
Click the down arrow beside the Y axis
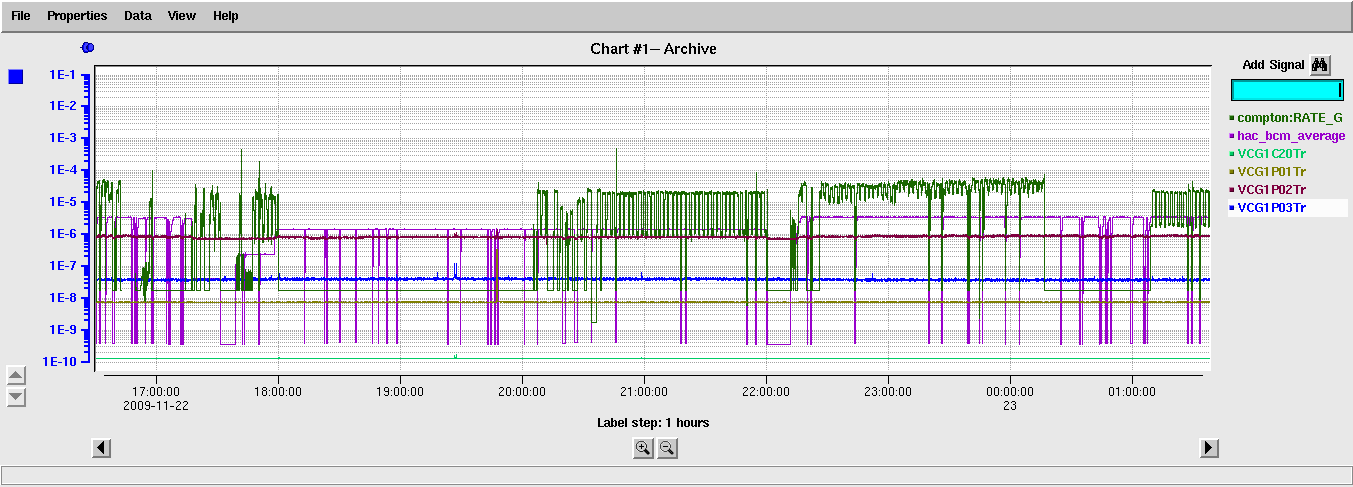[15, 398]
